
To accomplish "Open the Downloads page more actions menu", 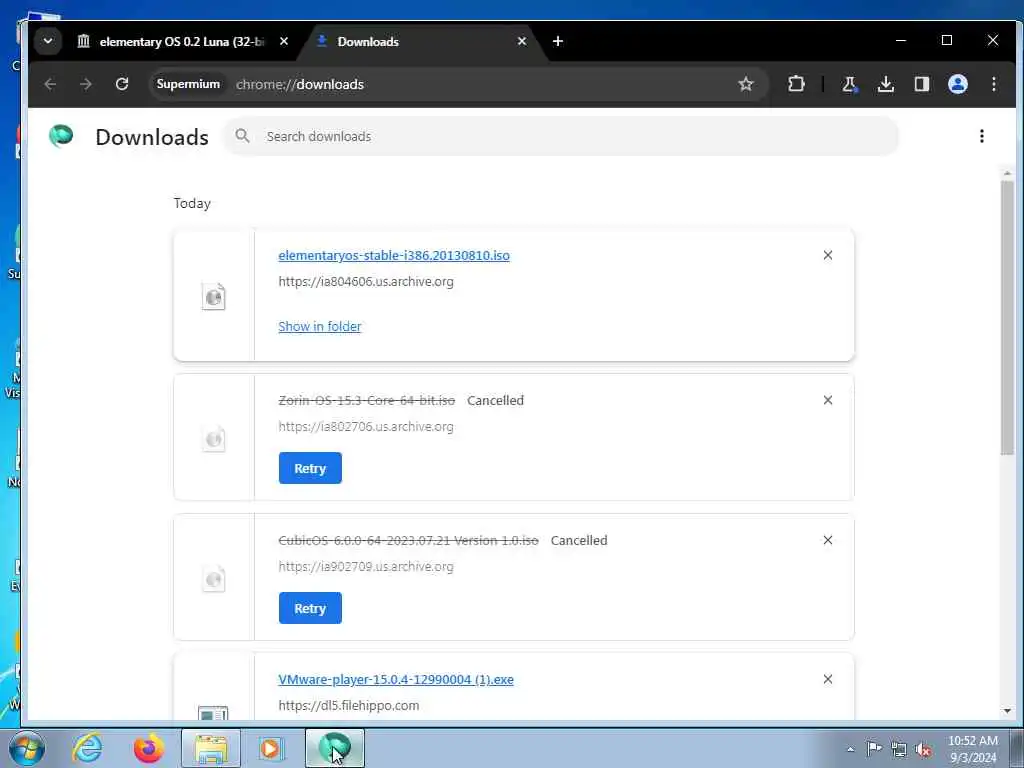I will click(x=982, y=136).
